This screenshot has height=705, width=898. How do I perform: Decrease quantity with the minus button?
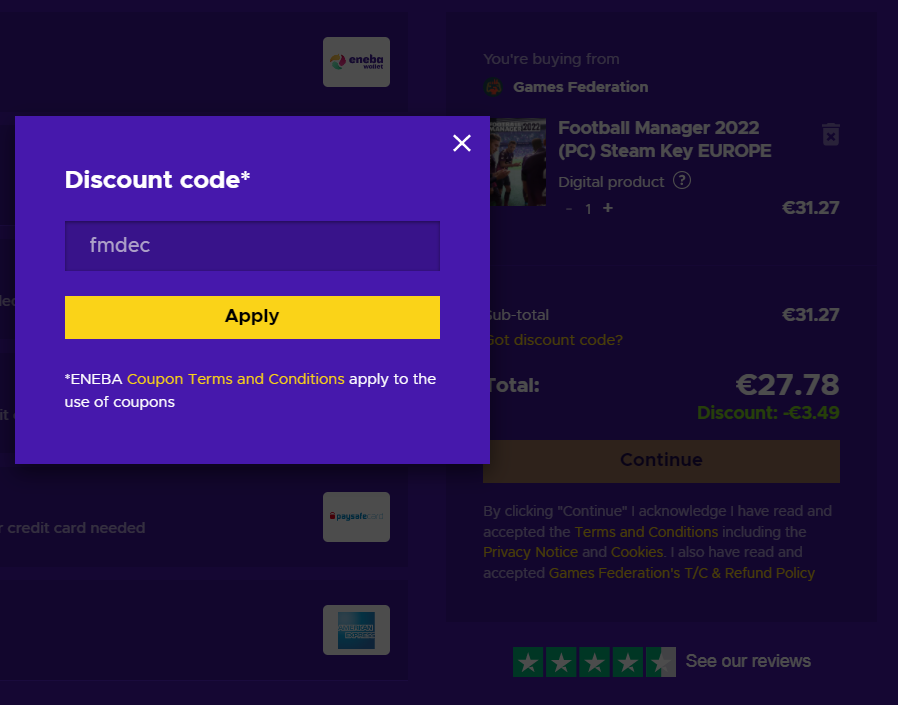tap(569, 209)
